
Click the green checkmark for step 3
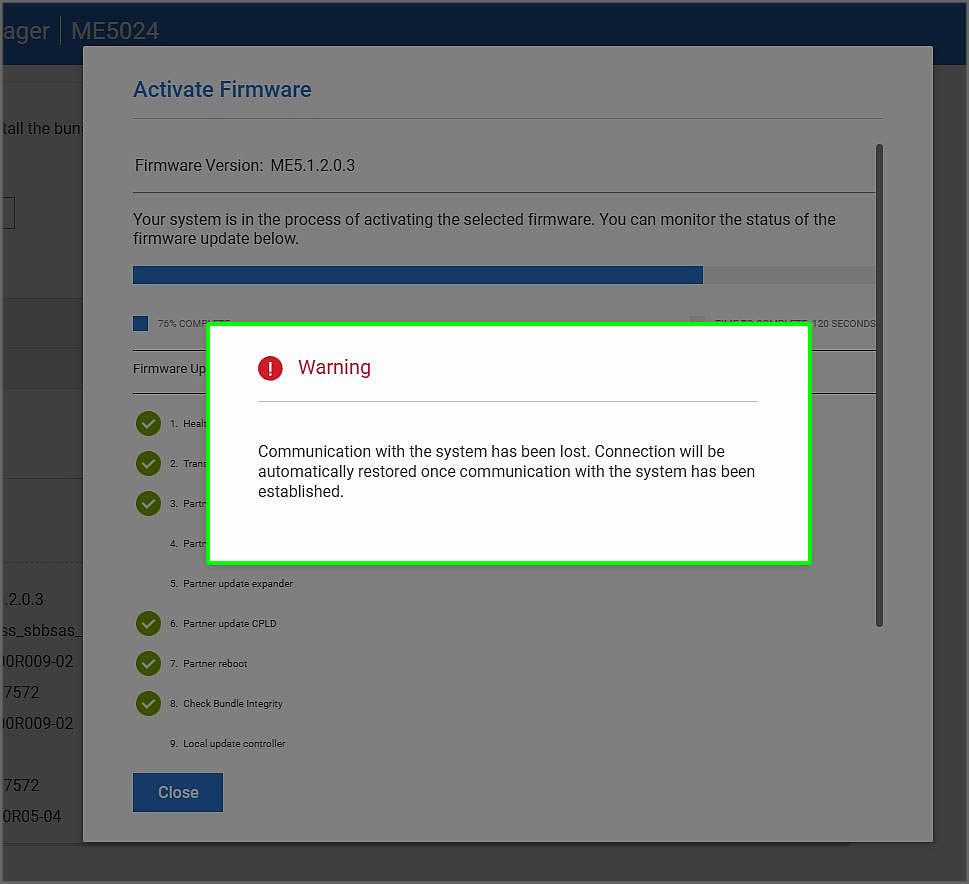pyautogui.click(x=148, y=503)
